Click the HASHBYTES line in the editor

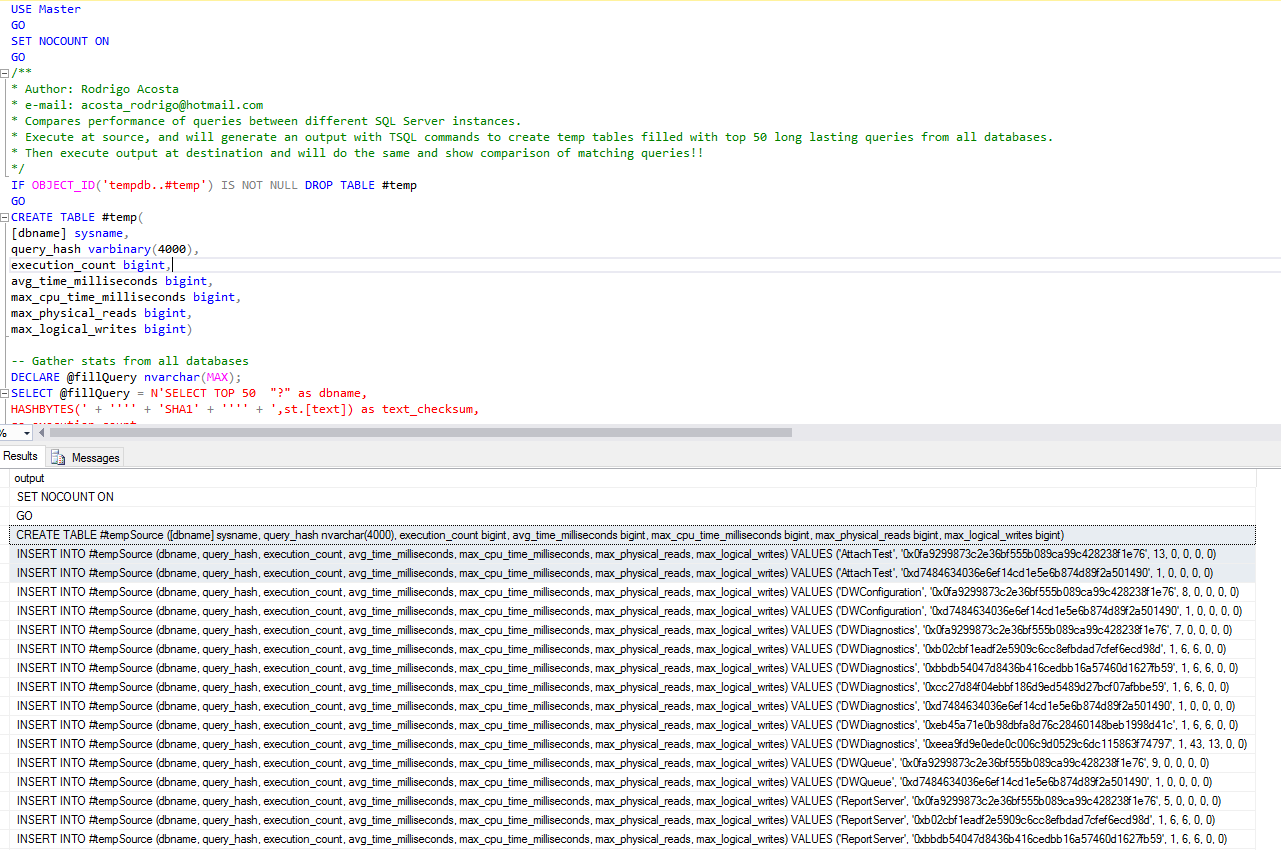pos(245,409)
